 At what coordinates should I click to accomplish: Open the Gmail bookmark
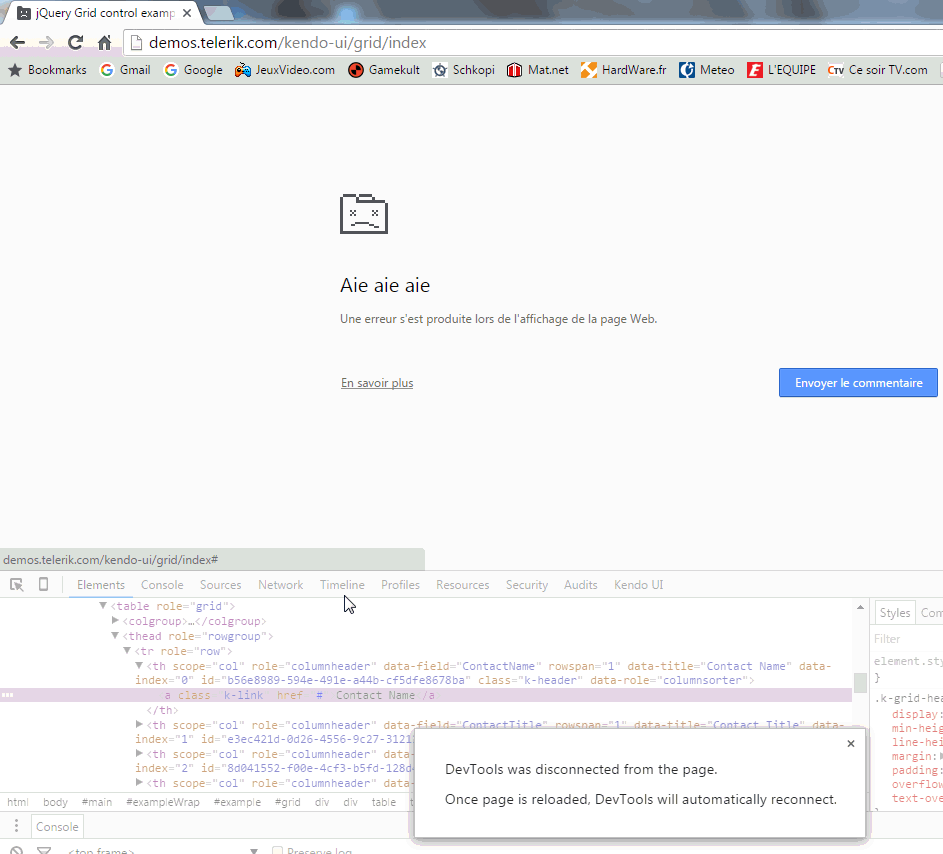(x=125, y=70)
